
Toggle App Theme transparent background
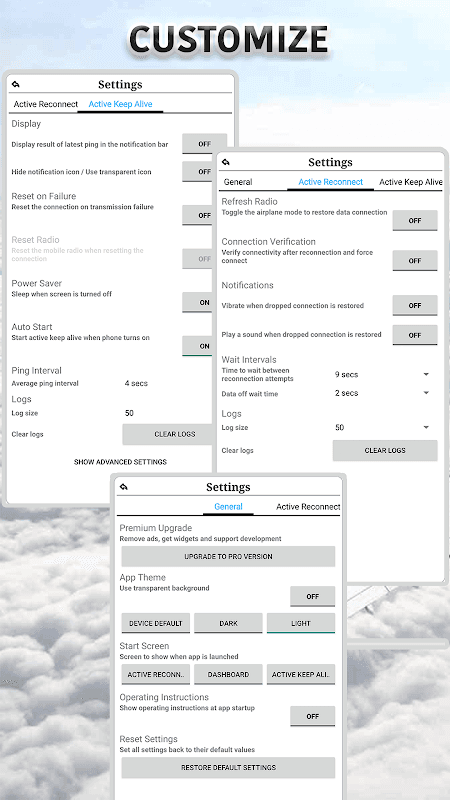[x=313, y=596]
